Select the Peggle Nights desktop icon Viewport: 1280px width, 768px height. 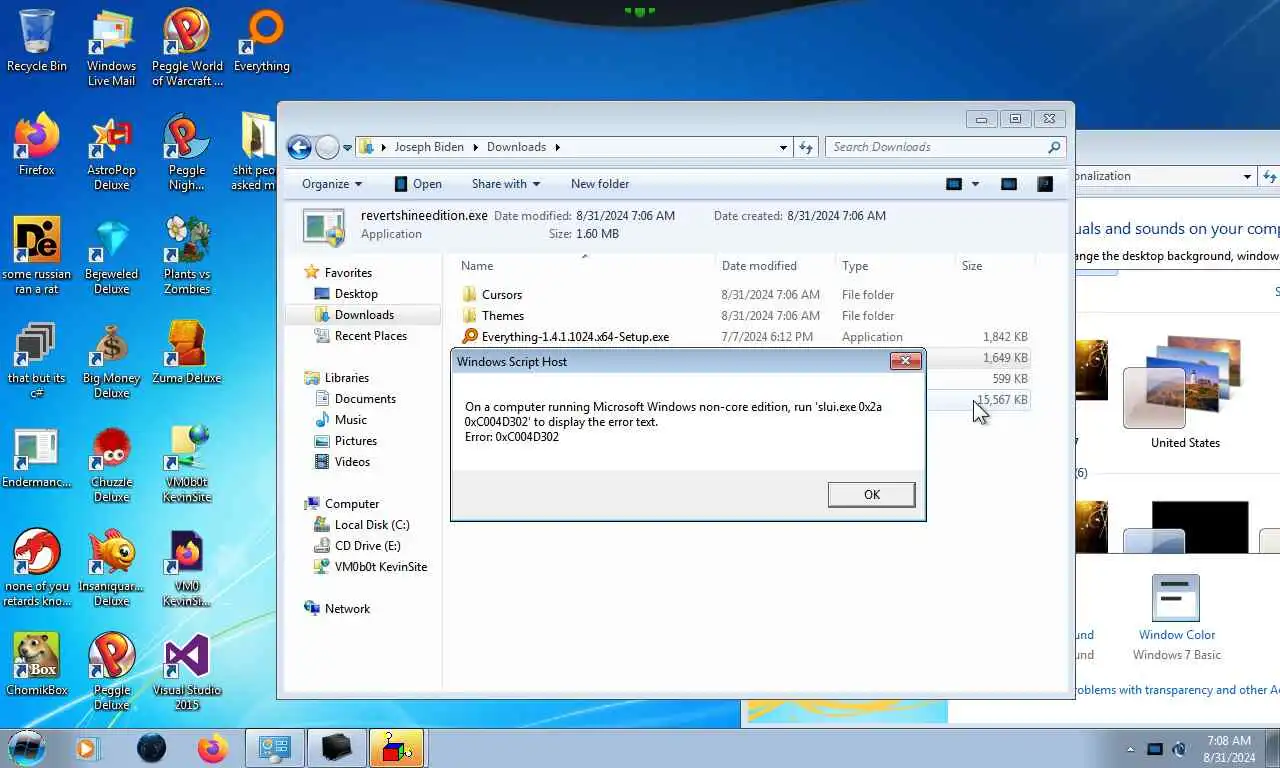(x=187, y=152)
